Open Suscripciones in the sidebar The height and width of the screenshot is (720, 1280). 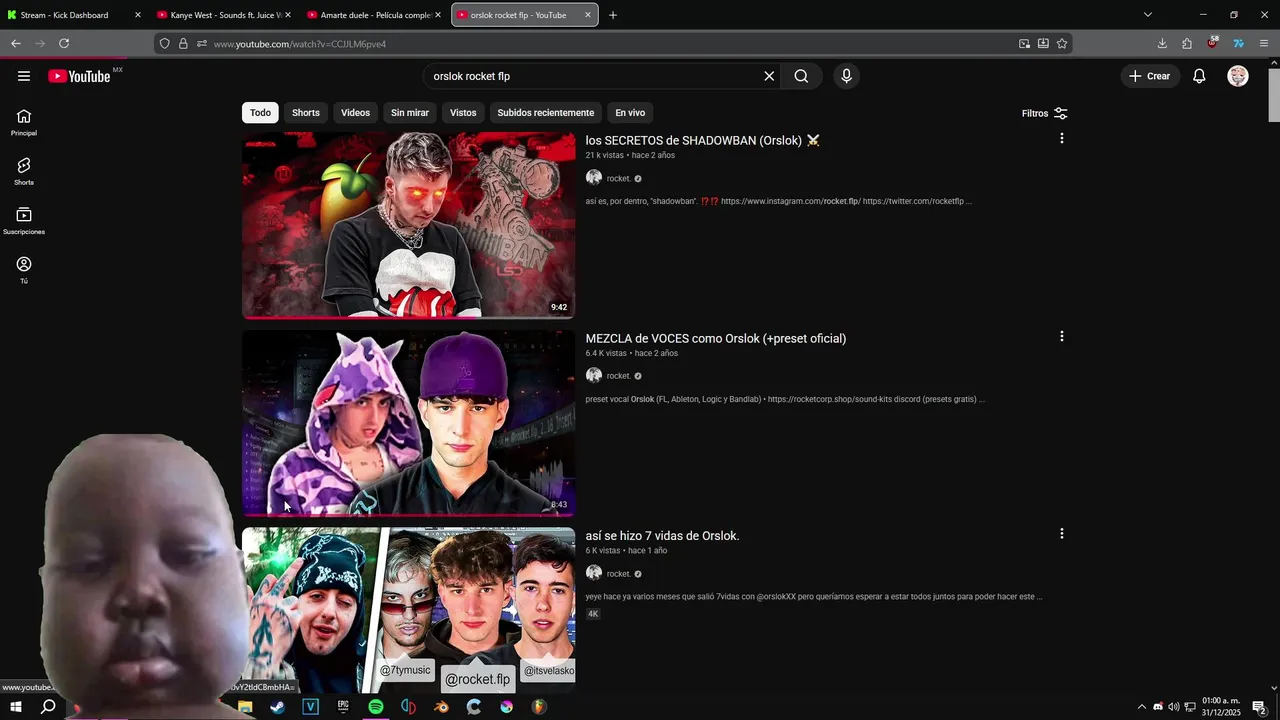tap(24, 221)
